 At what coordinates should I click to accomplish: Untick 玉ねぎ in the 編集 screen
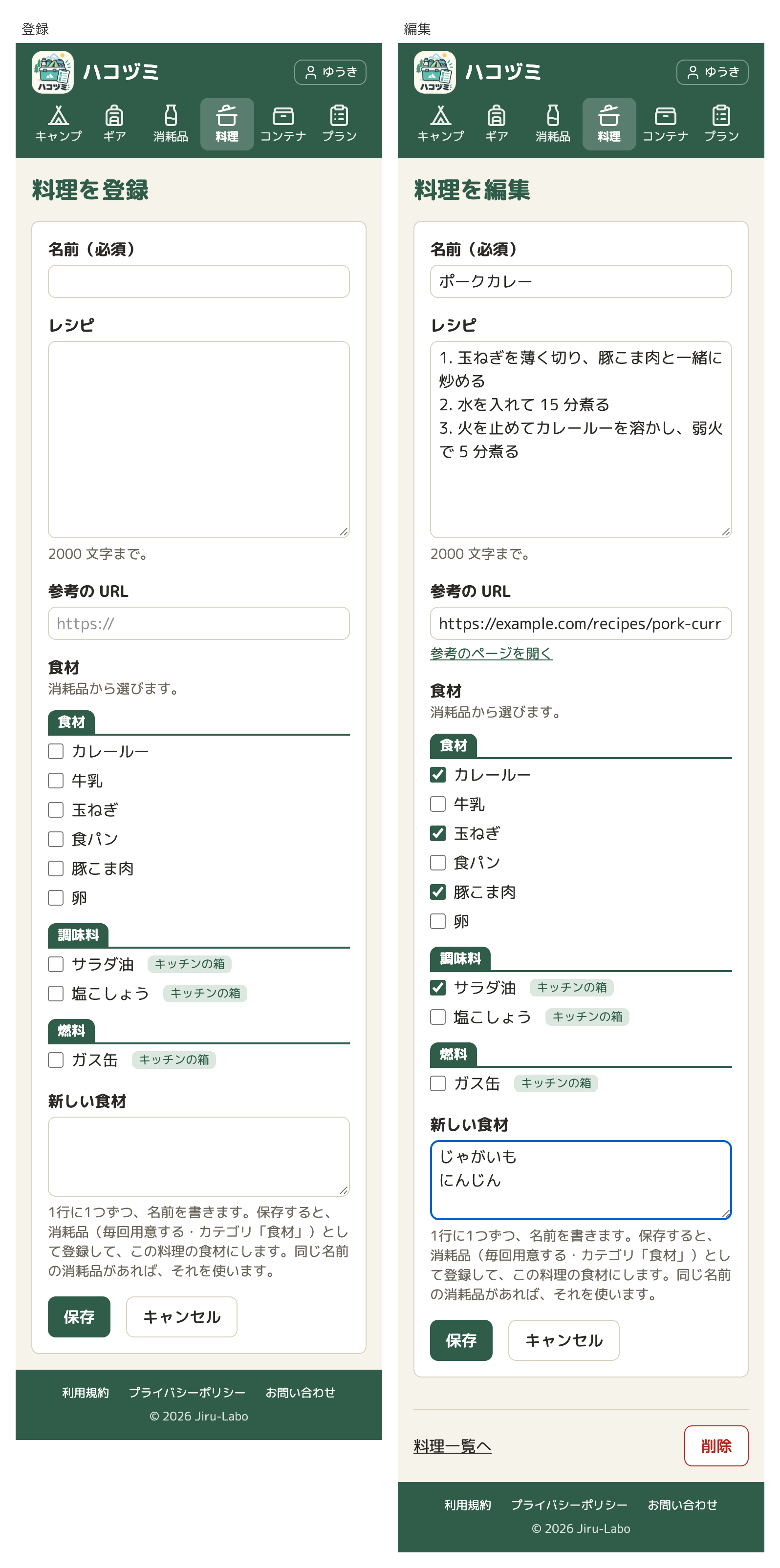tap(438, 833)
